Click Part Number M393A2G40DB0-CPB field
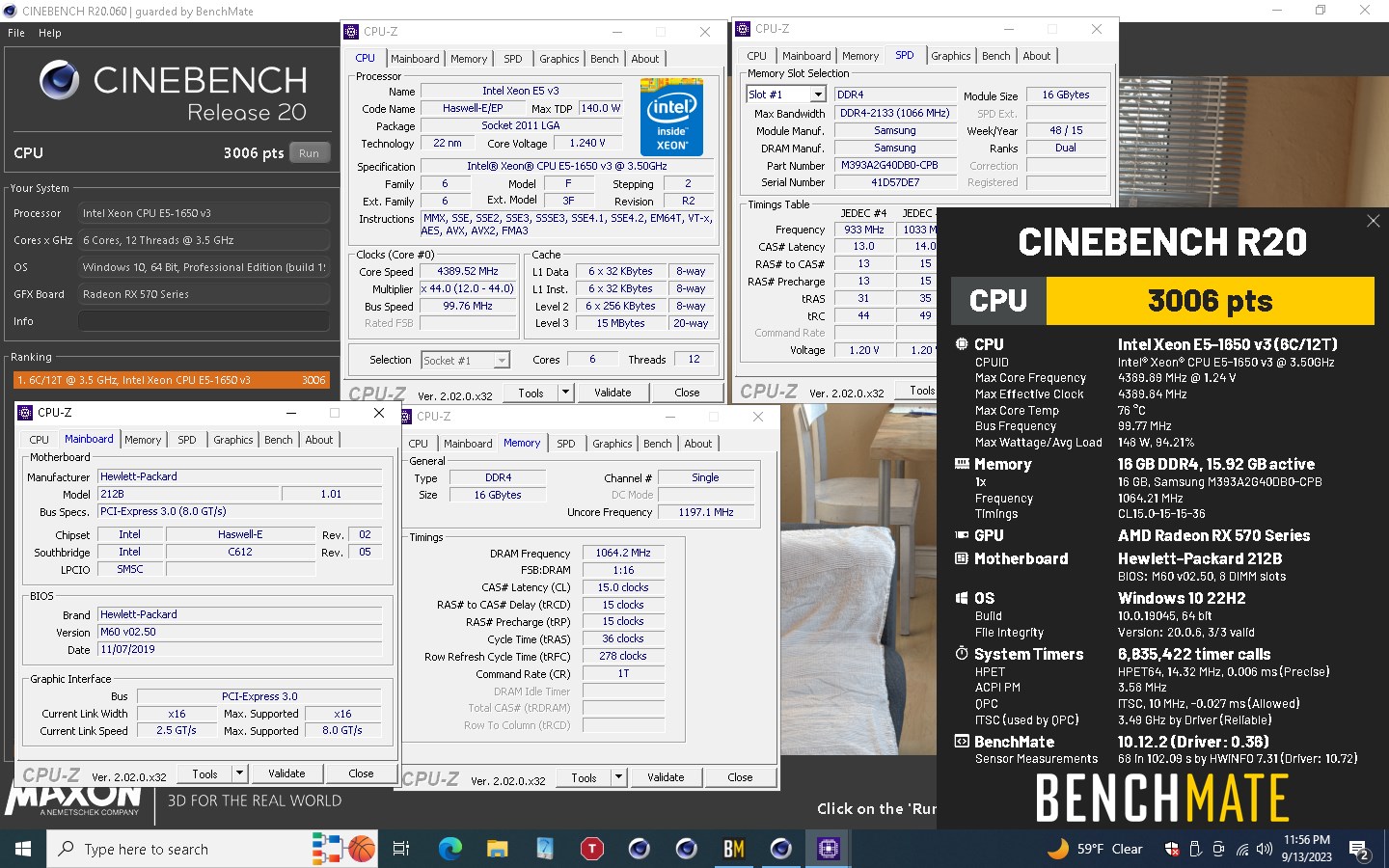Image resolution: width=1389 pixels, height=868 pixels. click(x=894, y=165)
